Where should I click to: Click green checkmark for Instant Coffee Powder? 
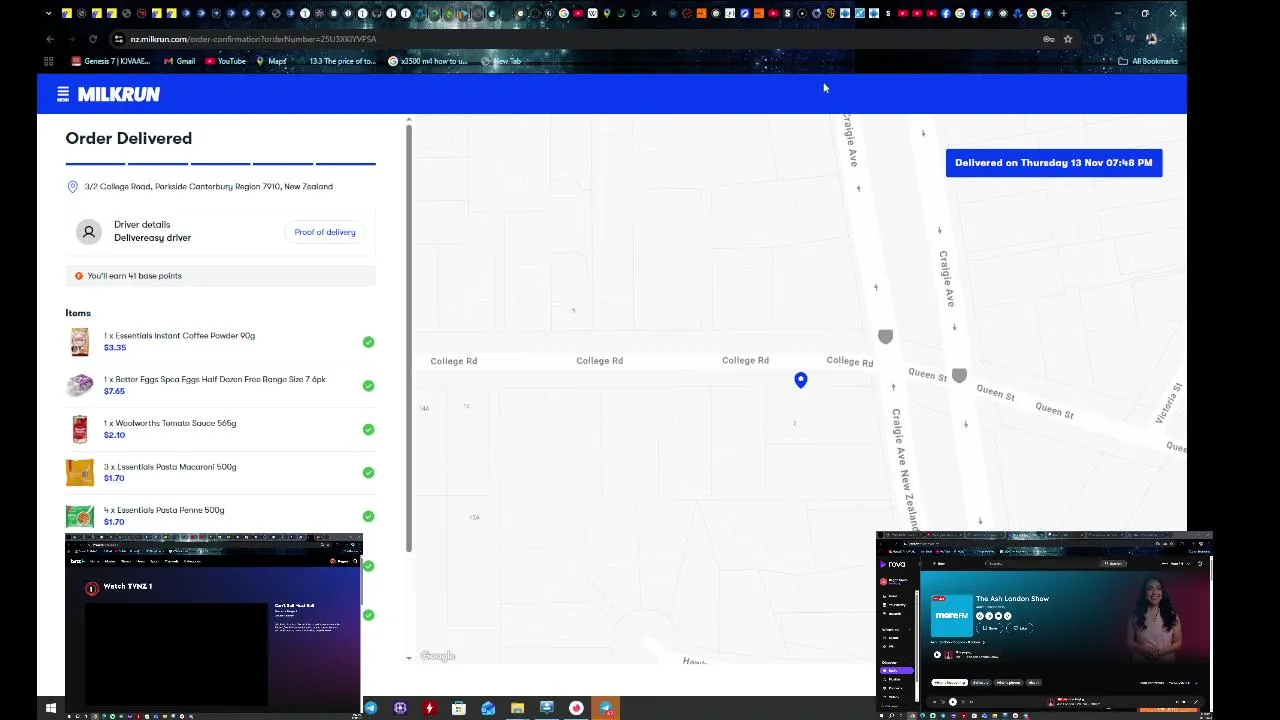(368, 342)
